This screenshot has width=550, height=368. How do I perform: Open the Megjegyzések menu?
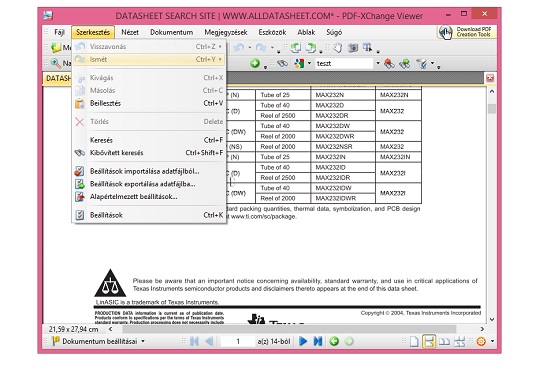tap(226, 32)
